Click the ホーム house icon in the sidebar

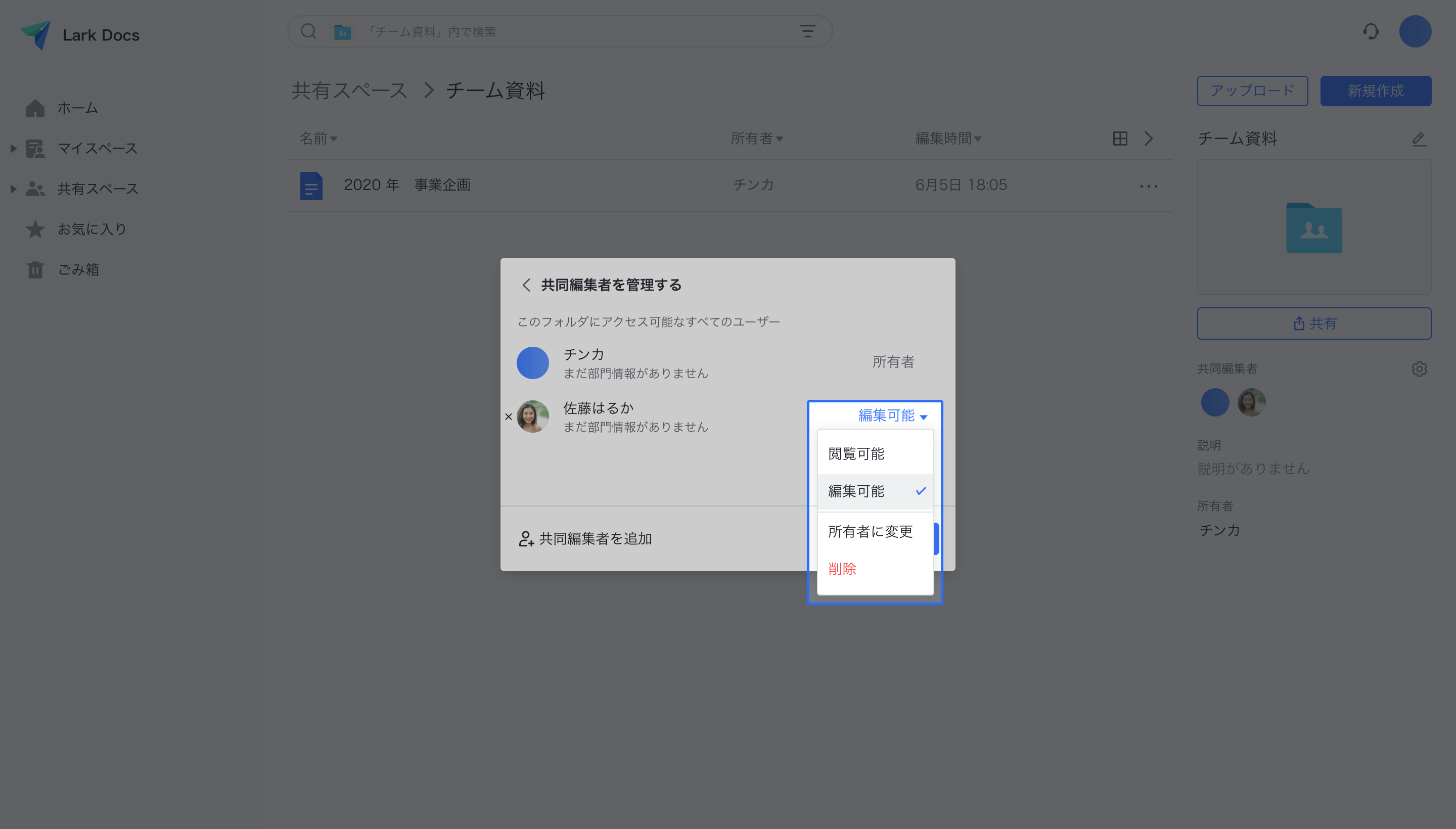(x=35, y=108)
